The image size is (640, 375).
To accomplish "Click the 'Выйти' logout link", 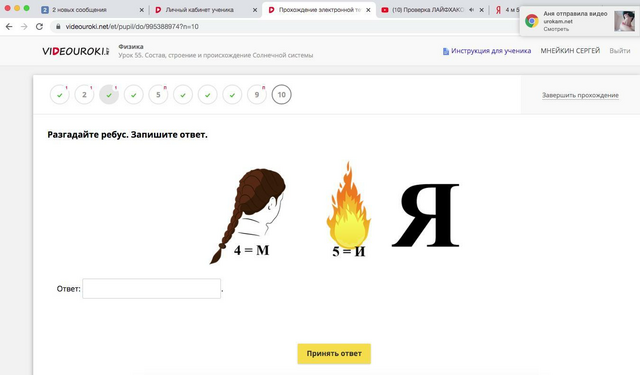I will click(x=620, y=51).
